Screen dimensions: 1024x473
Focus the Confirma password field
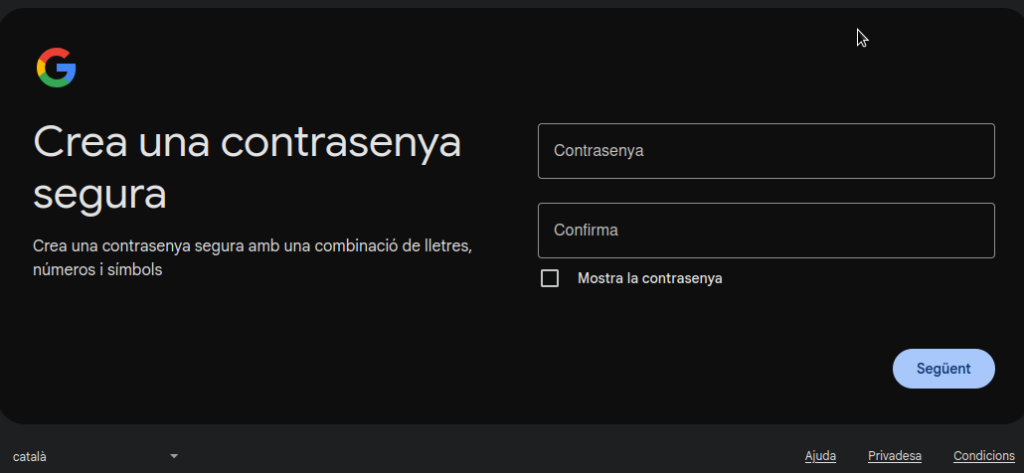tap(765, 230)
